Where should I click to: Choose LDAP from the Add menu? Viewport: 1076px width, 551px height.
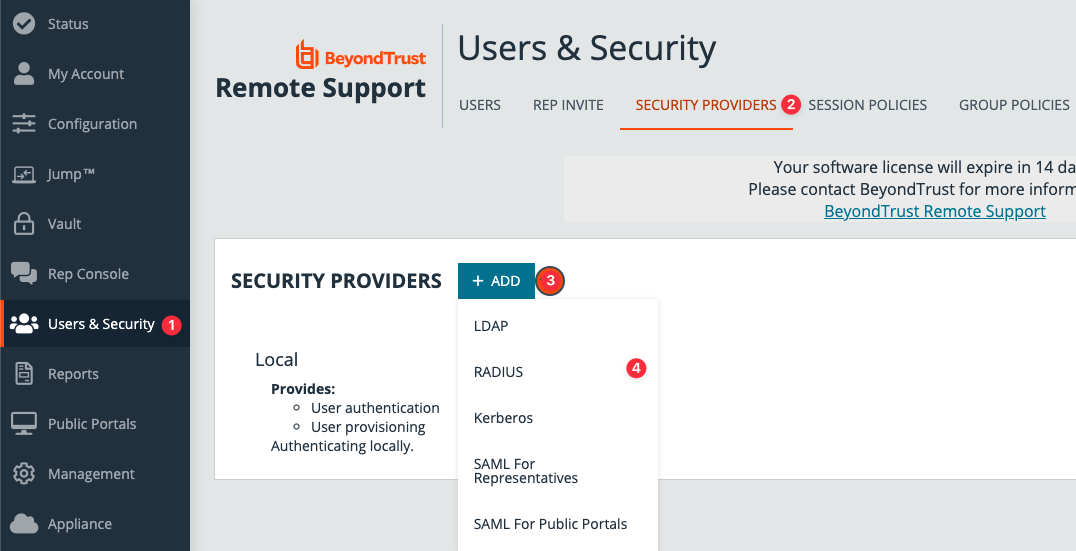(491, 326)
